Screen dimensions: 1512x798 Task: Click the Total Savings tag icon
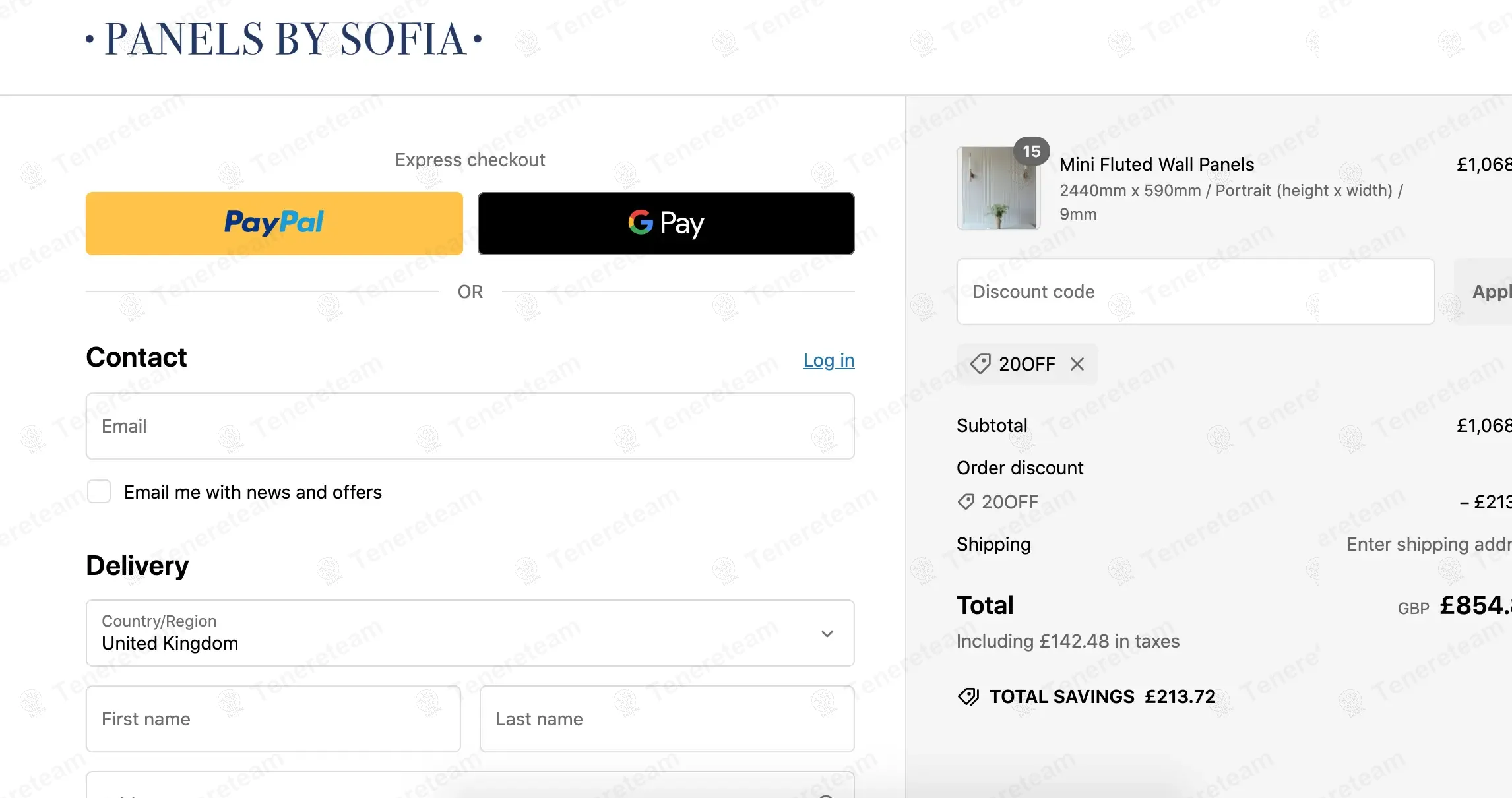coord(968,696)
